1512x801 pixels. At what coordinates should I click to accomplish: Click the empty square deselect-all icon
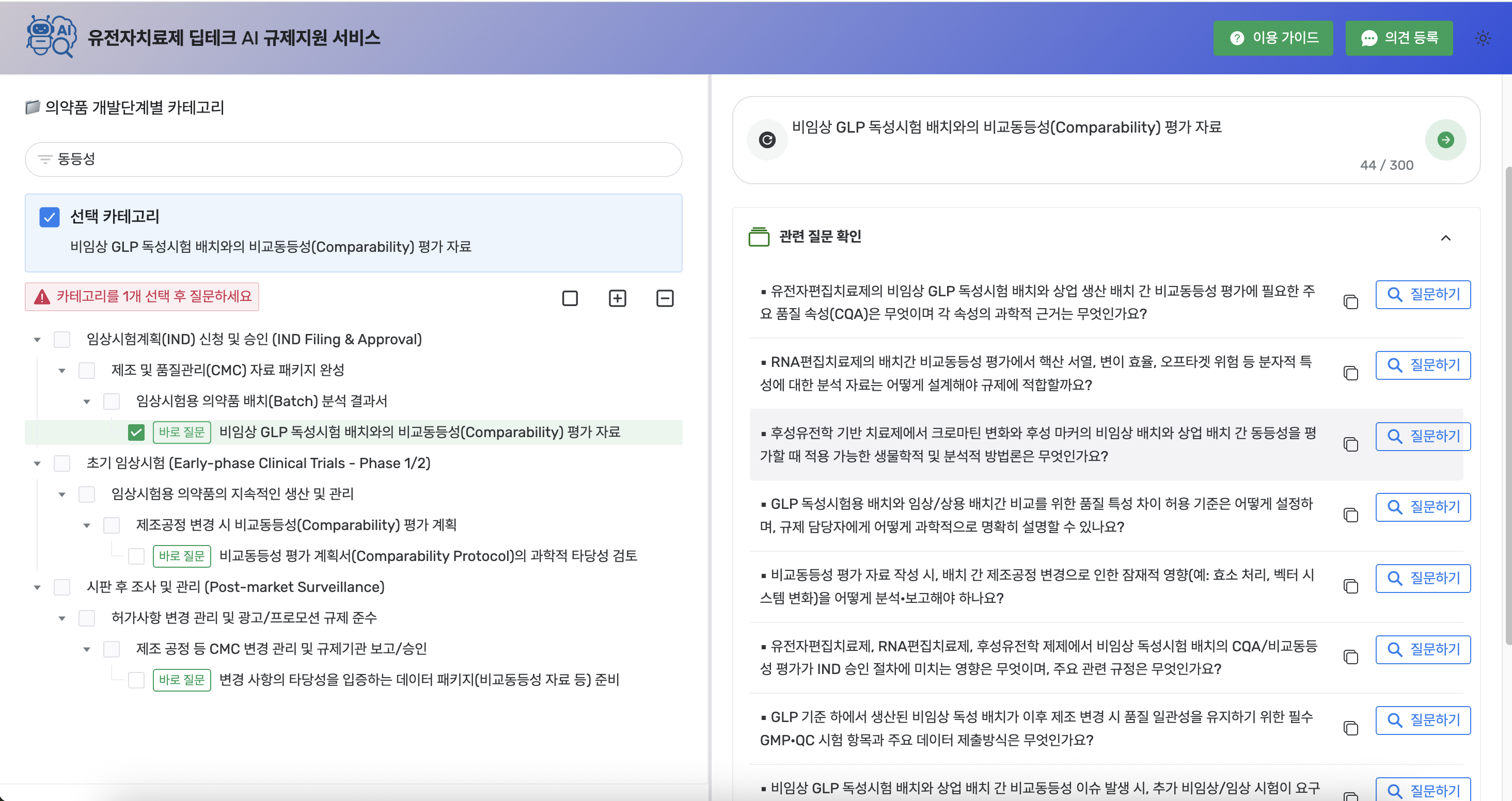point(570,298)
